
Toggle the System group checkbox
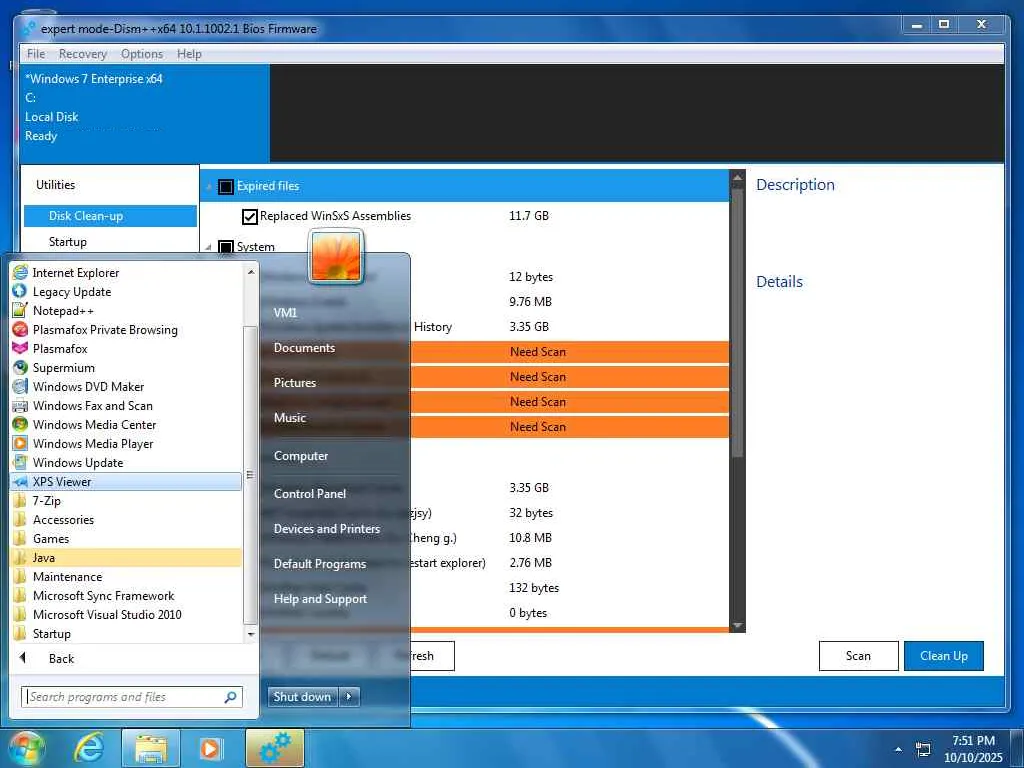click(225, 247)
